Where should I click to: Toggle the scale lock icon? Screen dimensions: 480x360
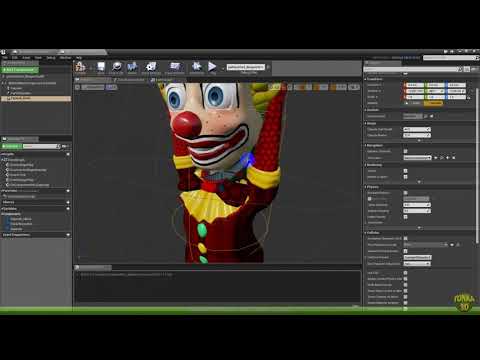click(469, 98)
